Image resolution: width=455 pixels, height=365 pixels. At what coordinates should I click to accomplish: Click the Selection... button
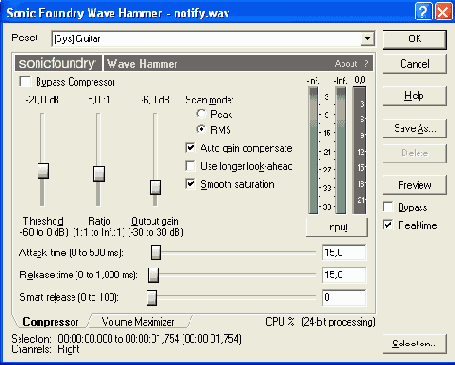(x=414, y=344)
